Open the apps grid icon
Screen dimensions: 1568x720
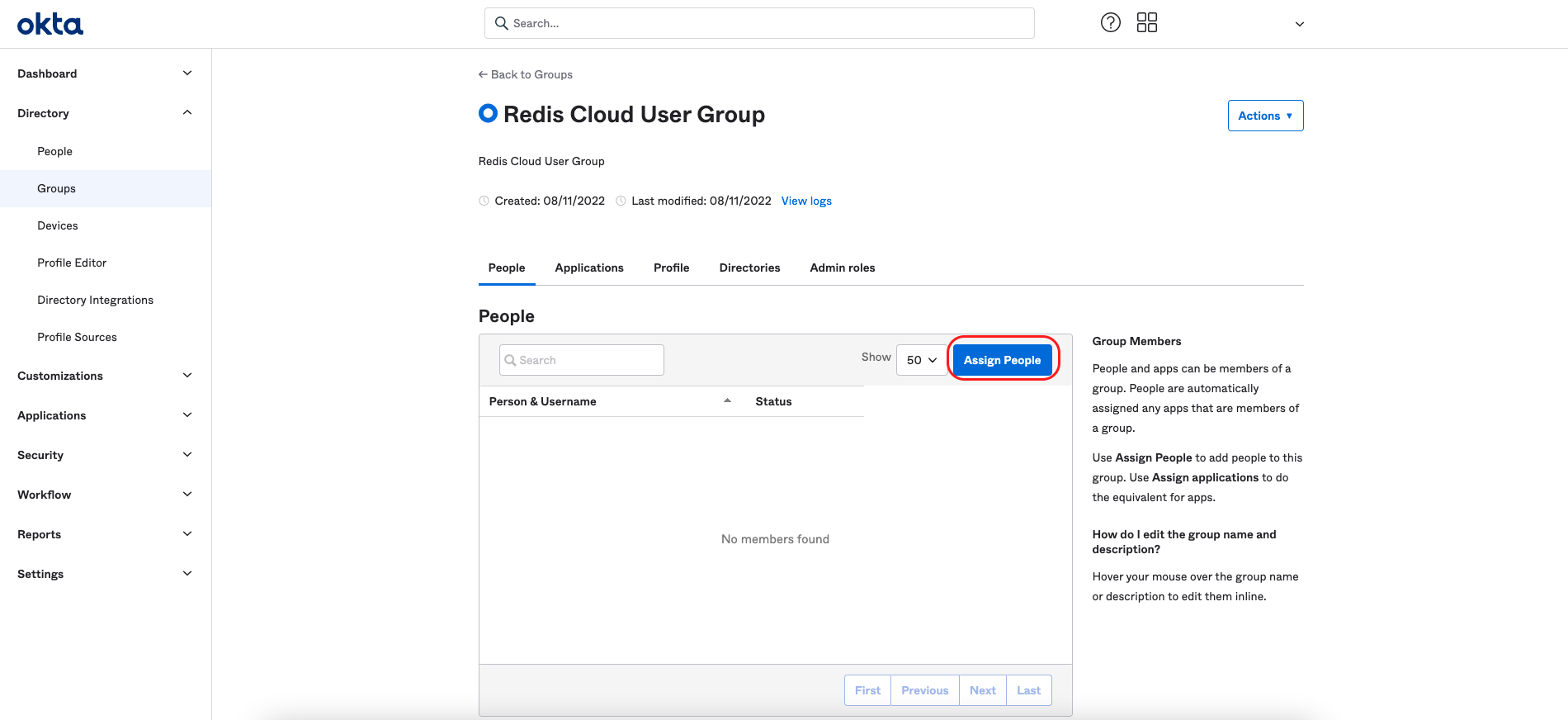coord(1147,23)
